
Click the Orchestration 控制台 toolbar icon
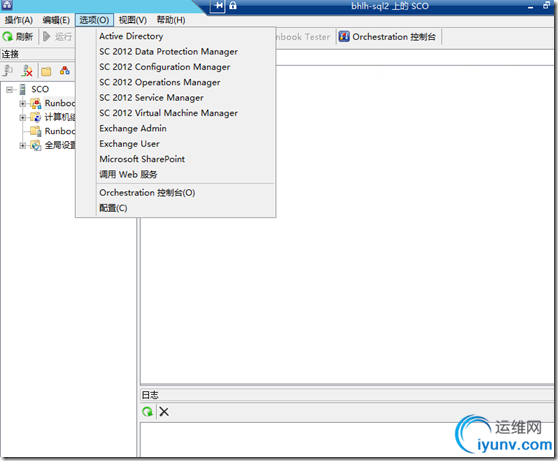tap(344, 36)
